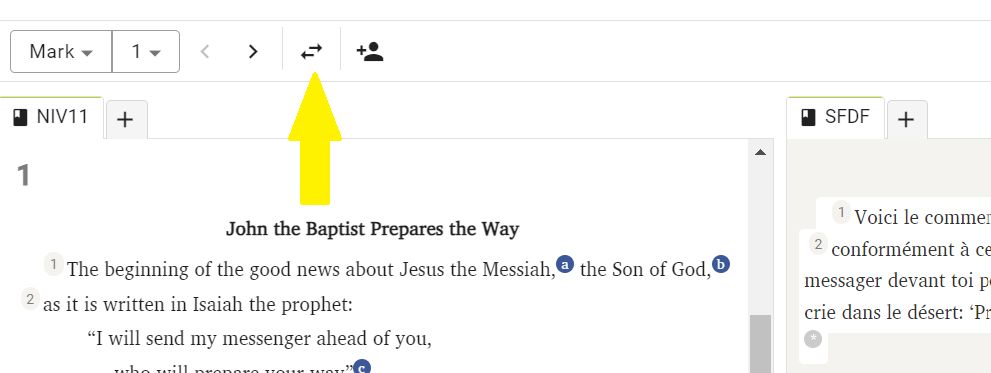Screen dimensions: 991x373
Task: Go to previous chapter arrow
Action: (205, 51)
